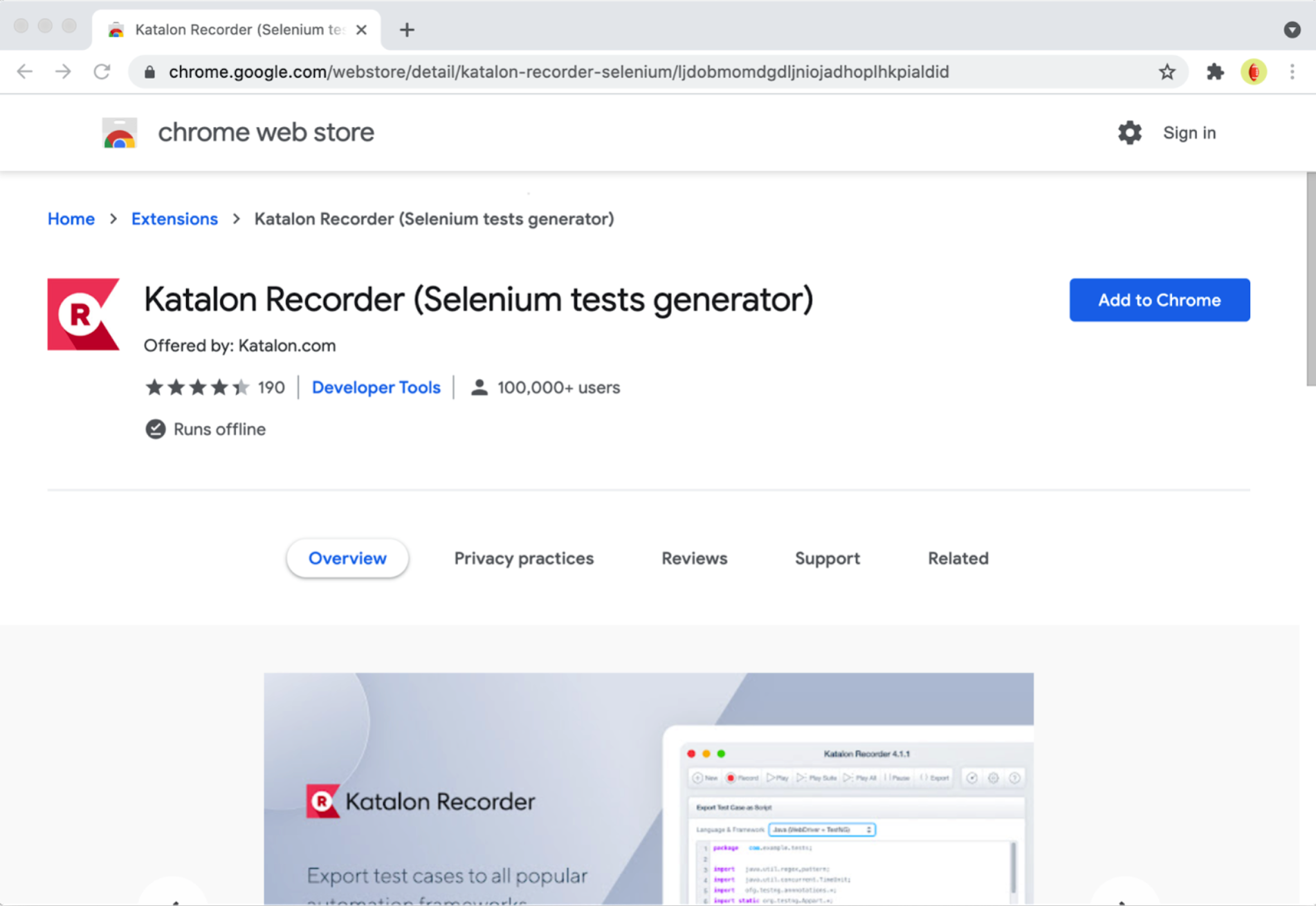Screen dimensions: 1316x906
Task: Open the Extensions puzzle menu
Action: (x=1215, y=72)
